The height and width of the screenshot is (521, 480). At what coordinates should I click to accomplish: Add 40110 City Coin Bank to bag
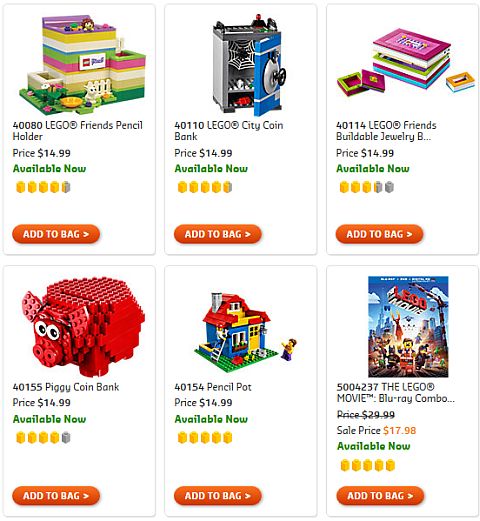(x=218, y=234)
